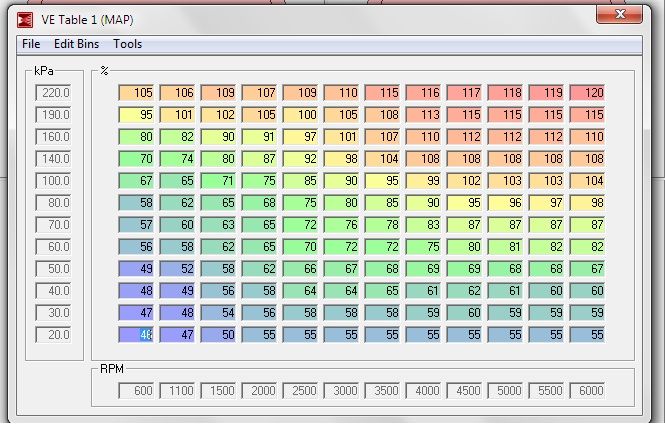The width and height of the screenshot is (665, 424).
Task: Click the 6000 RPM bin field
Action: point(587,390)
